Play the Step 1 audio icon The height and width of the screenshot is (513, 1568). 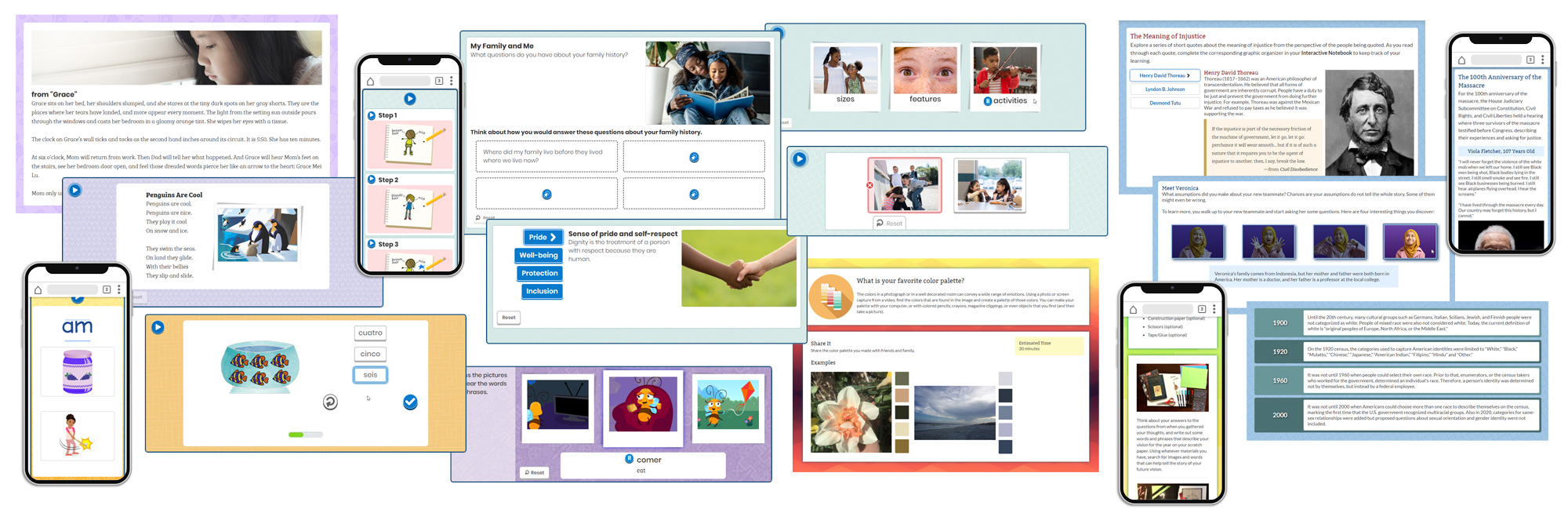tap(372, 115)
